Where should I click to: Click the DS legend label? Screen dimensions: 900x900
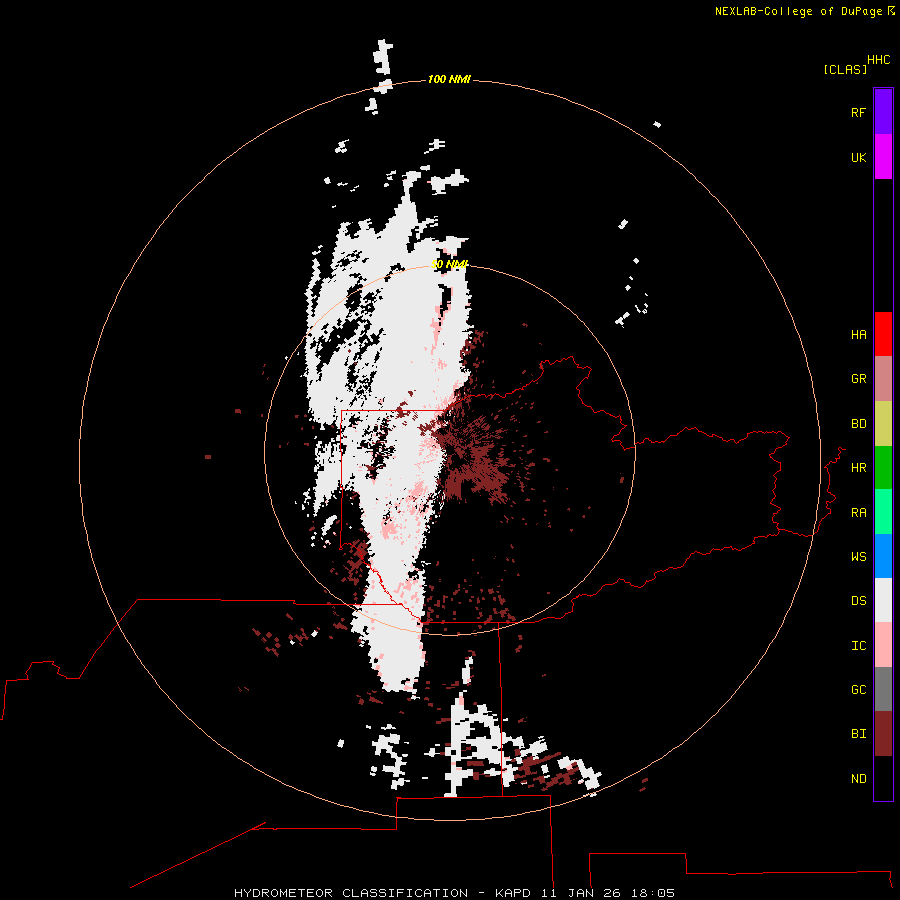[x=858, y=601]
